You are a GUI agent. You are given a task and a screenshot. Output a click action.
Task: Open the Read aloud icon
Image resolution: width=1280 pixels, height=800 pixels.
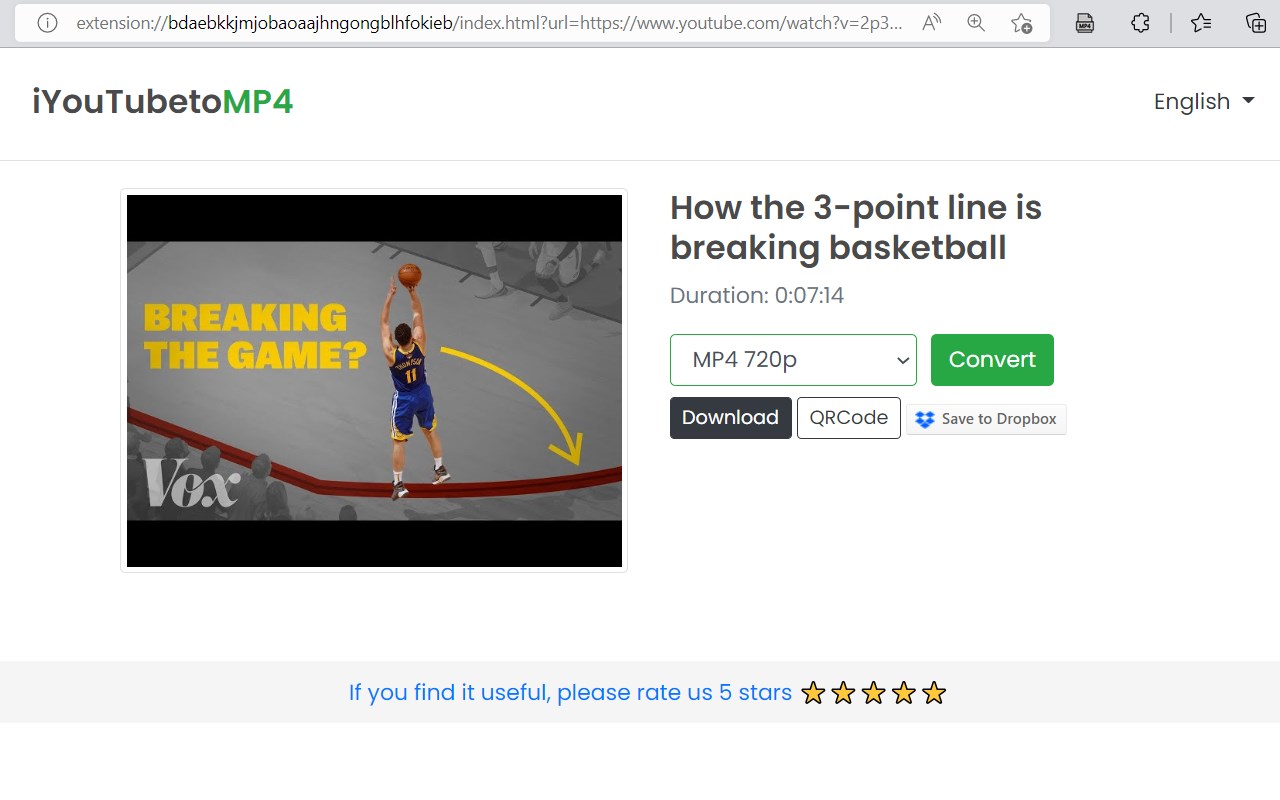(x=932, y=23)
